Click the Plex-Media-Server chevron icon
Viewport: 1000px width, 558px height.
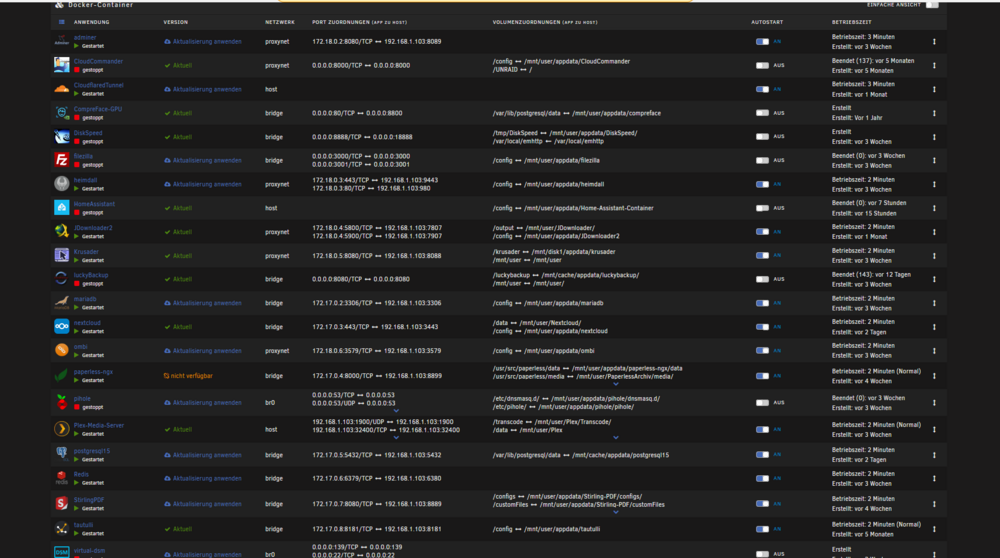click(x=61, y=429)
